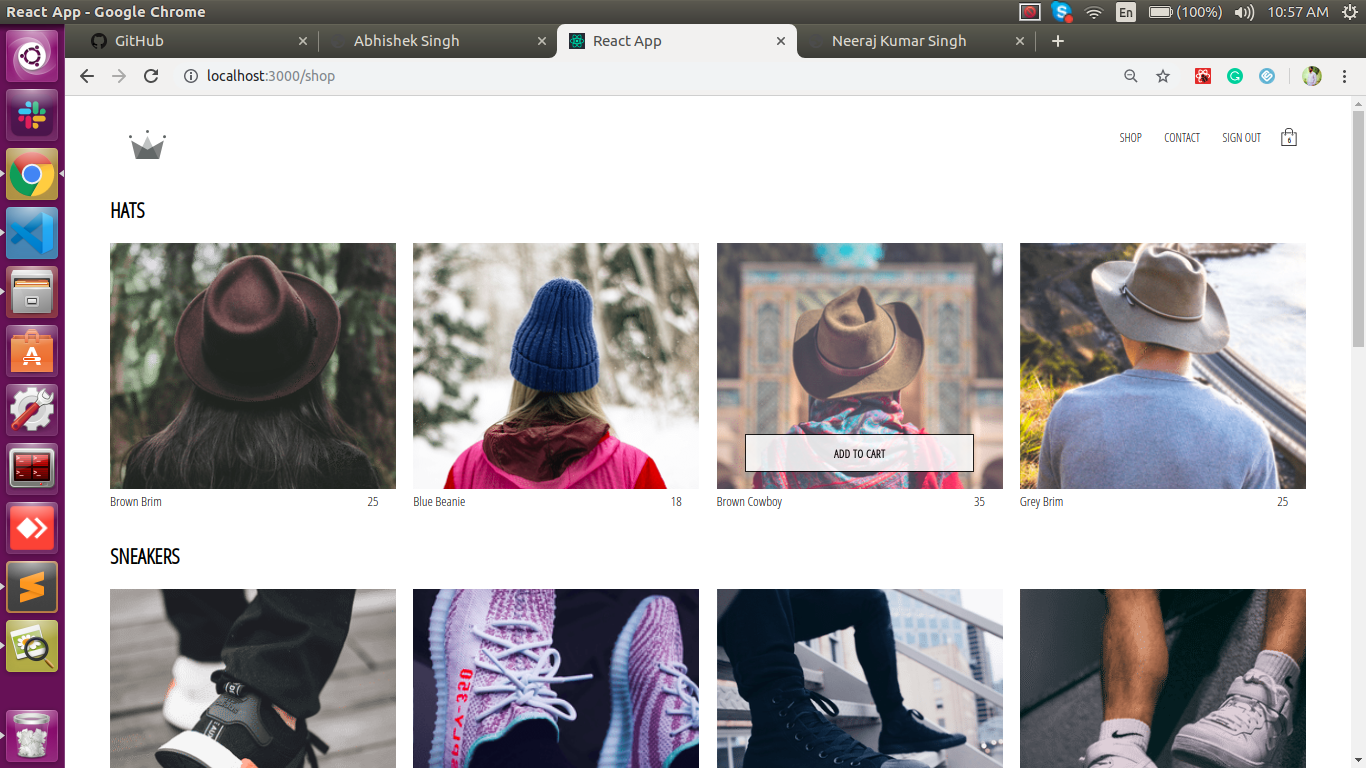Open the zoom magnifier icon in address bar
This screenshot has height=768, width=1366.
point(1131,76)
